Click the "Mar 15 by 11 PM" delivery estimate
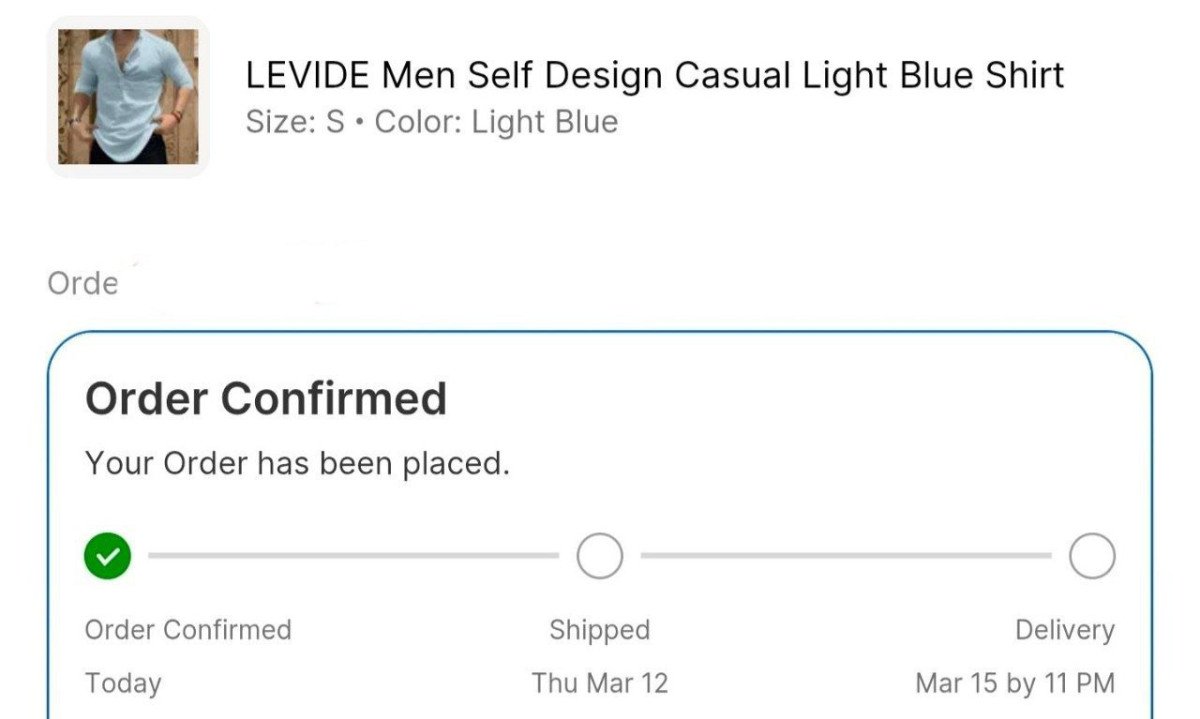Screen dimensions: 1200x719 (x=1014, y=683)
